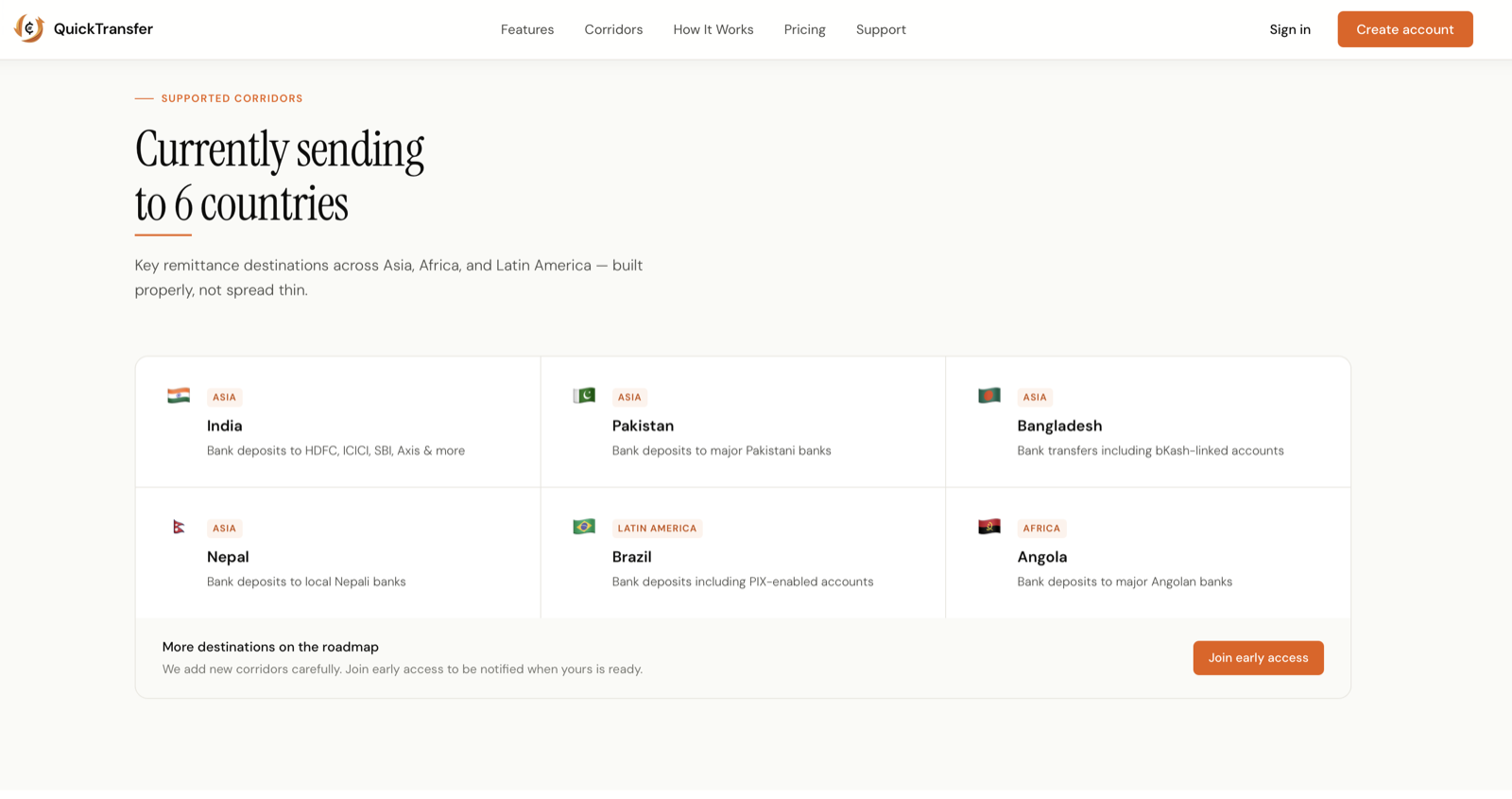Viewport: 1512px width, 799px height.
Task: Click the Nepal flag icon
Action: 179,527
